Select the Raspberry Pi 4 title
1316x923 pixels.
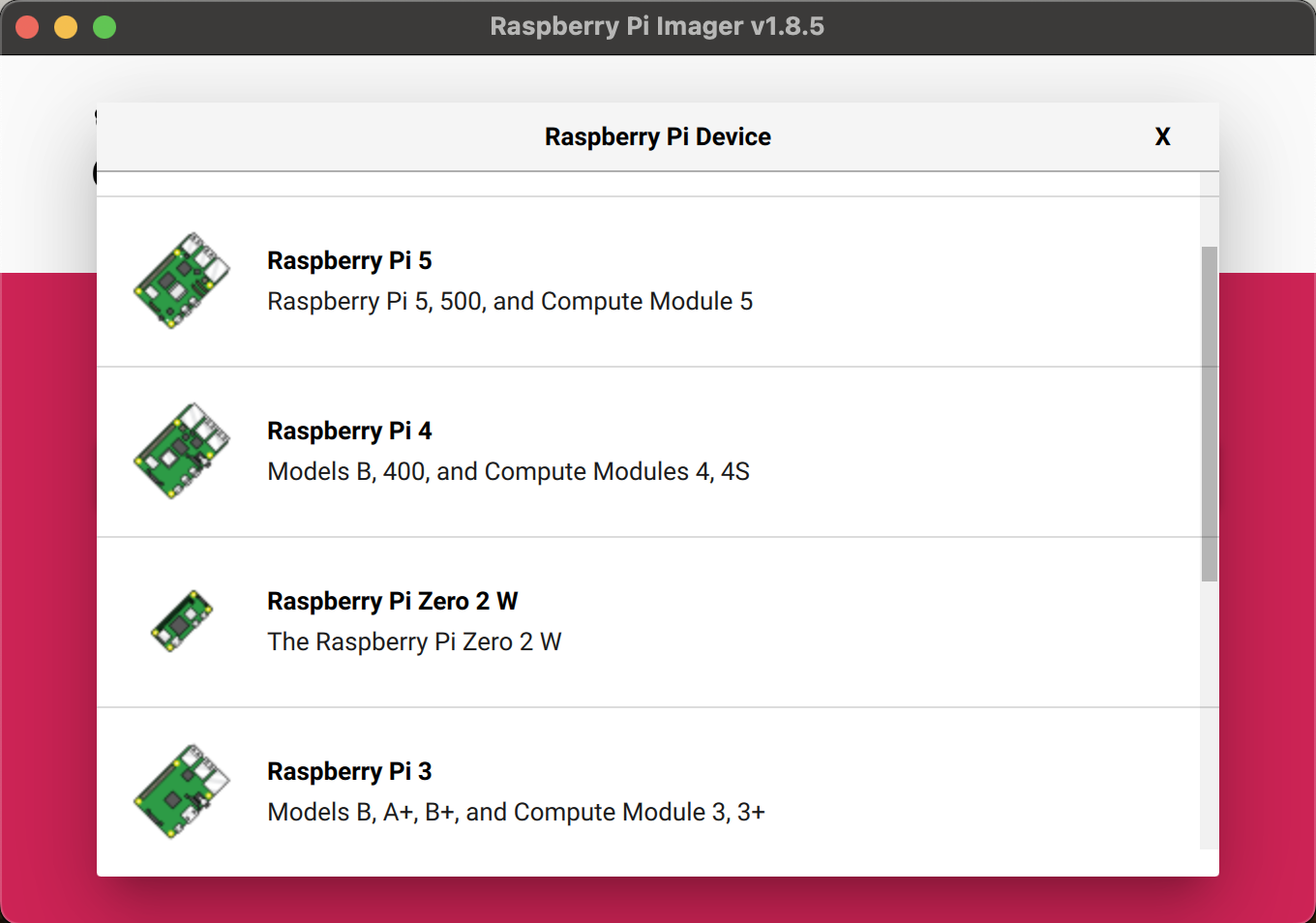(349, 431)
